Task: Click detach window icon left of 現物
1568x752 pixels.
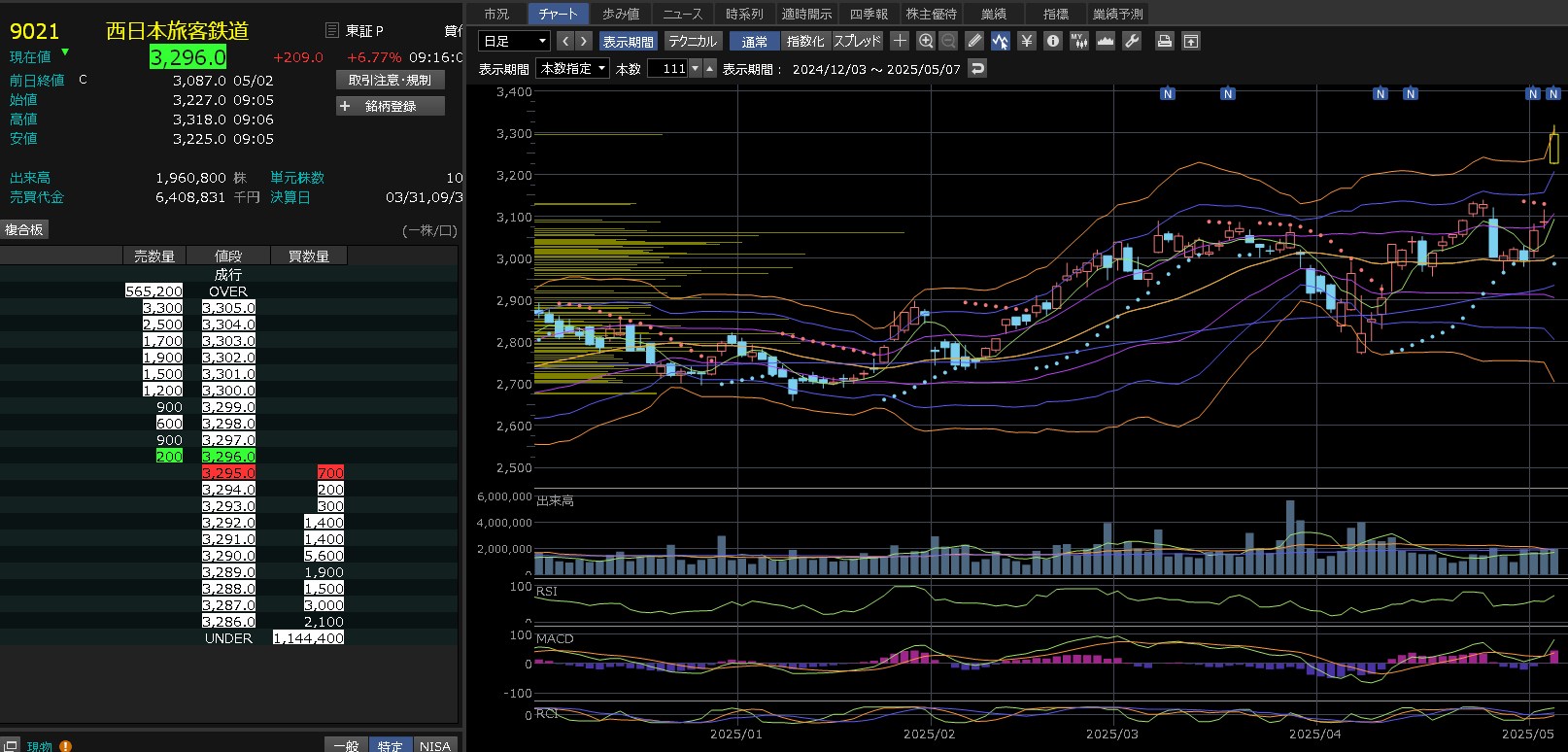Action: [x=11, y=745]
